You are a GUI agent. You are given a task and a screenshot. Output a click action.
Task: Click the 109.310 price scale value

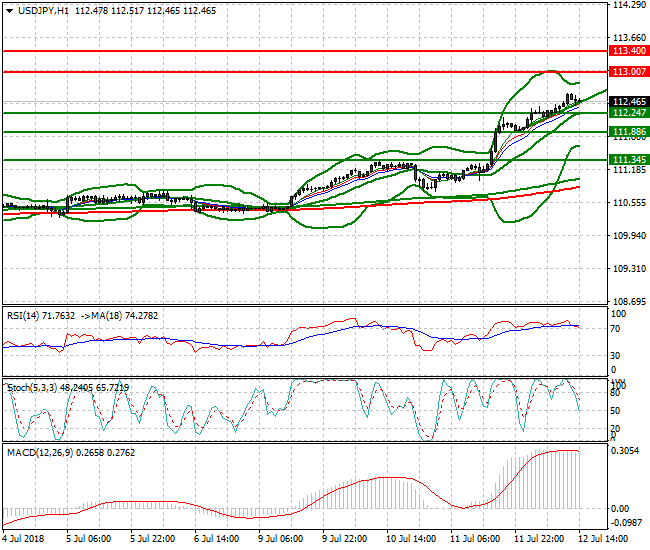pyautogui.click(x=629, y=269)
